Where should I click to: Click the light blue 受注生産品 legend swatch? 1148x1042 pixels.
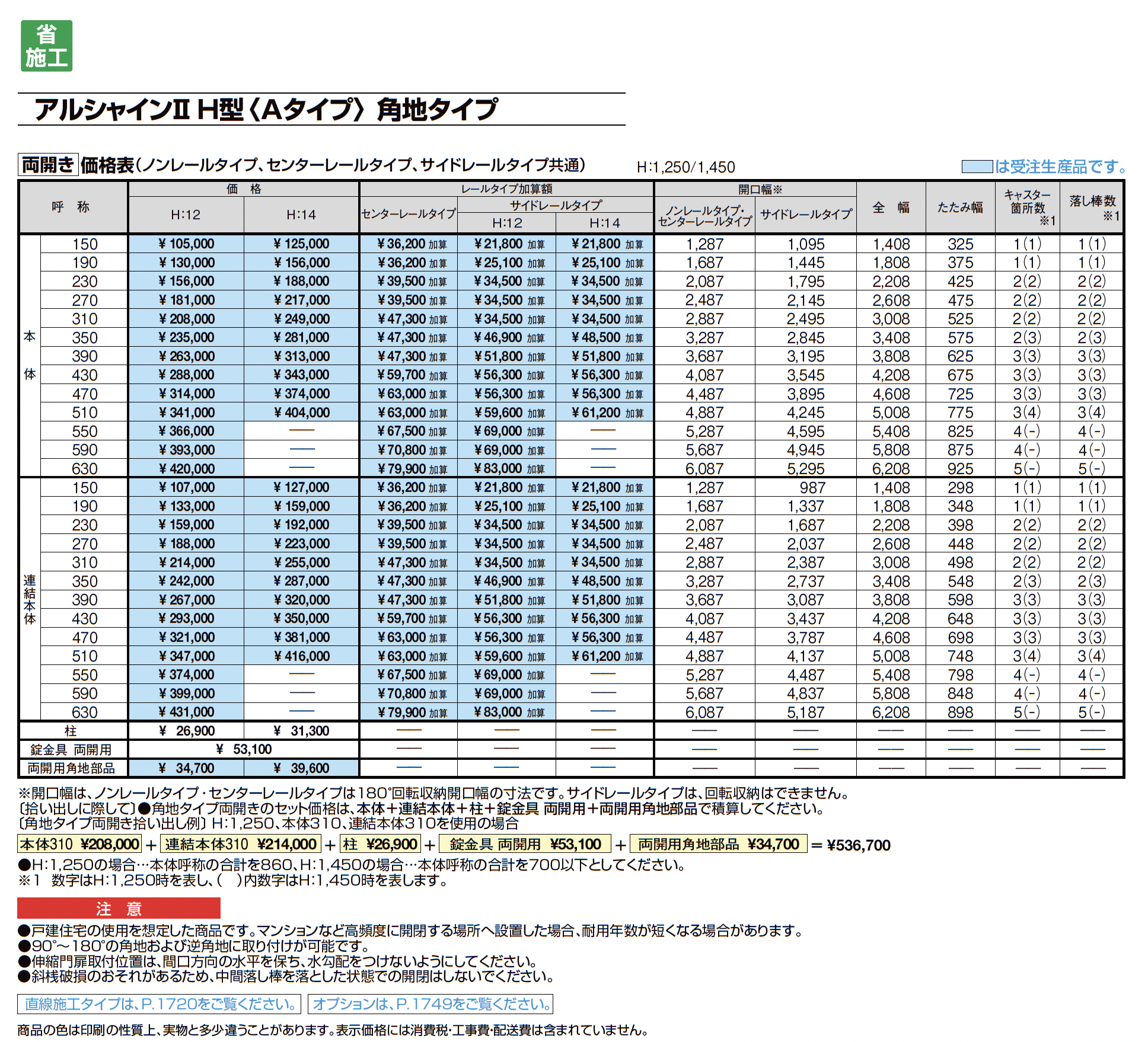coord(976,167)
